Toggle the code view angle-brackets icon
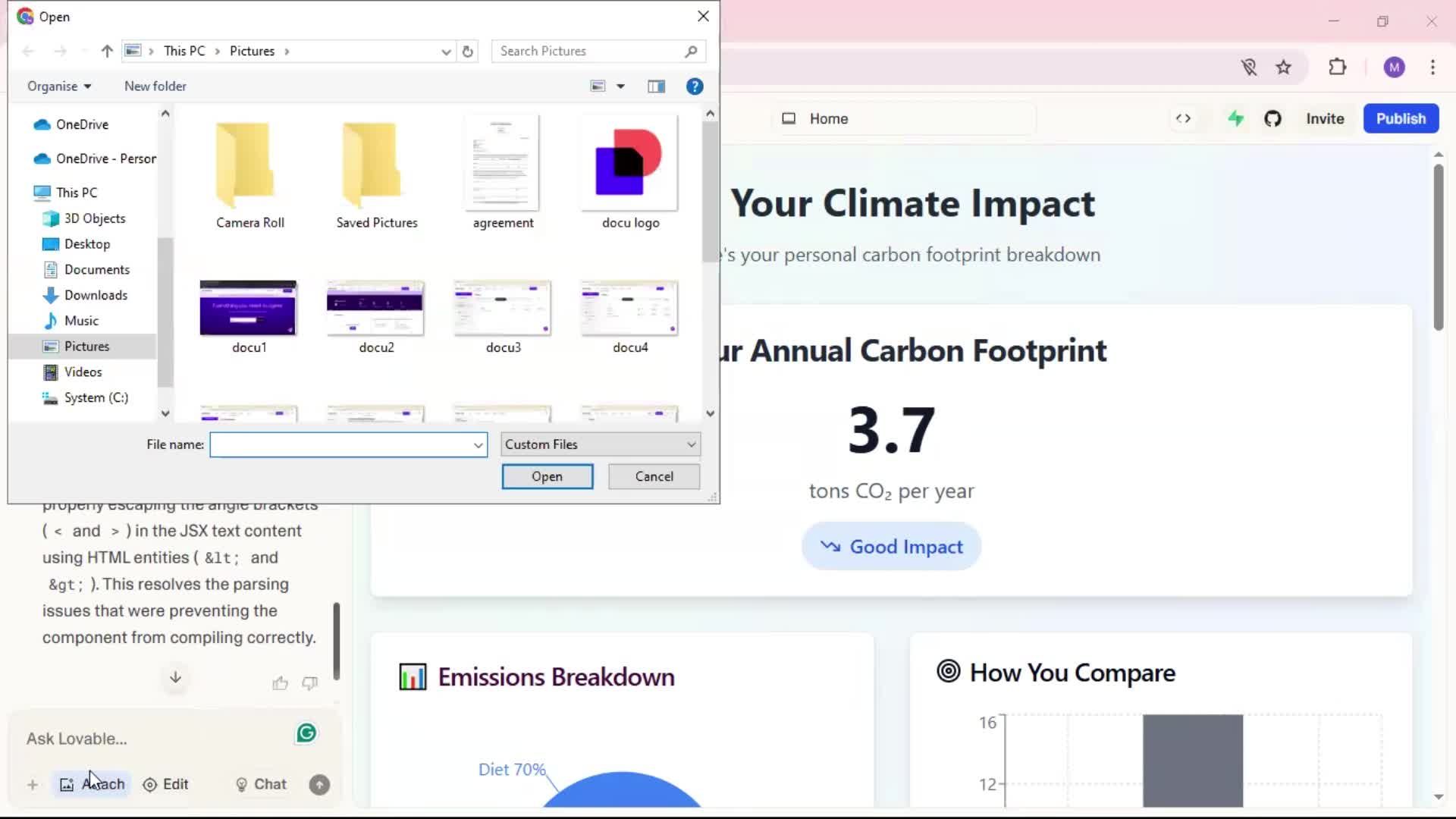 point(1183,118)
